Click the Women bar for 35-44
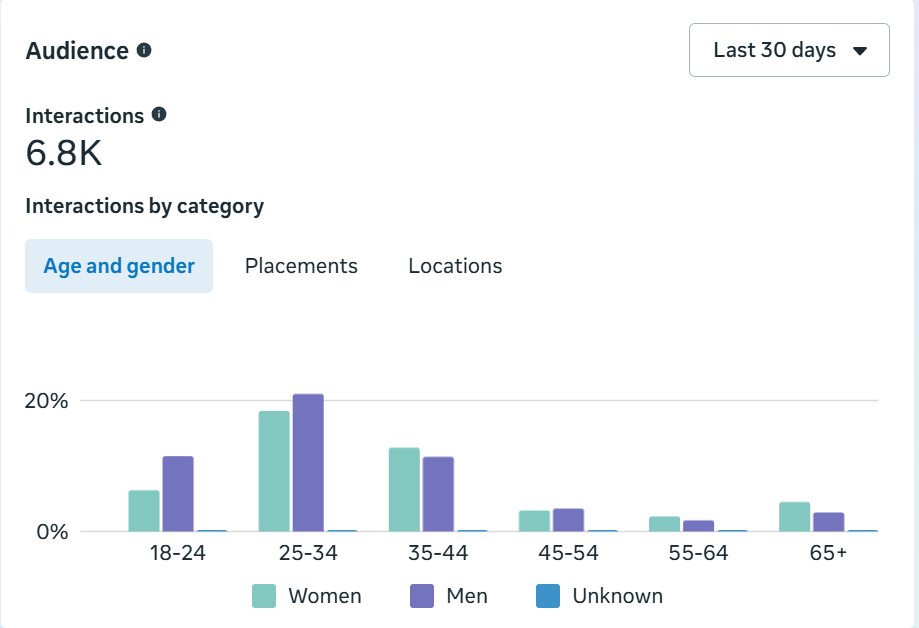The height and width of the screenshot is (628, 919). (404, 490)
